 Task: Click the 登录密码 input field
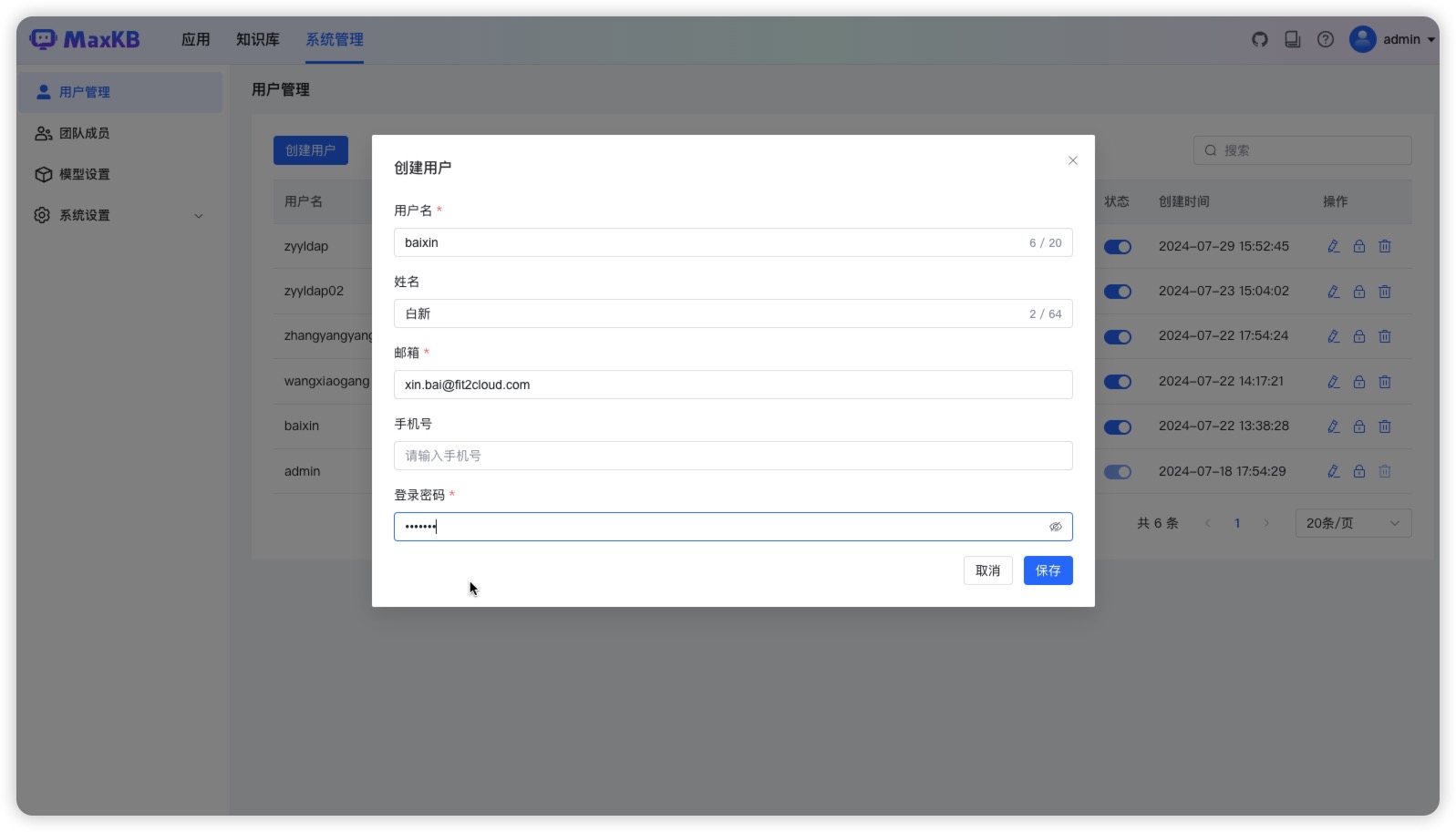click(x=733, y=527)
